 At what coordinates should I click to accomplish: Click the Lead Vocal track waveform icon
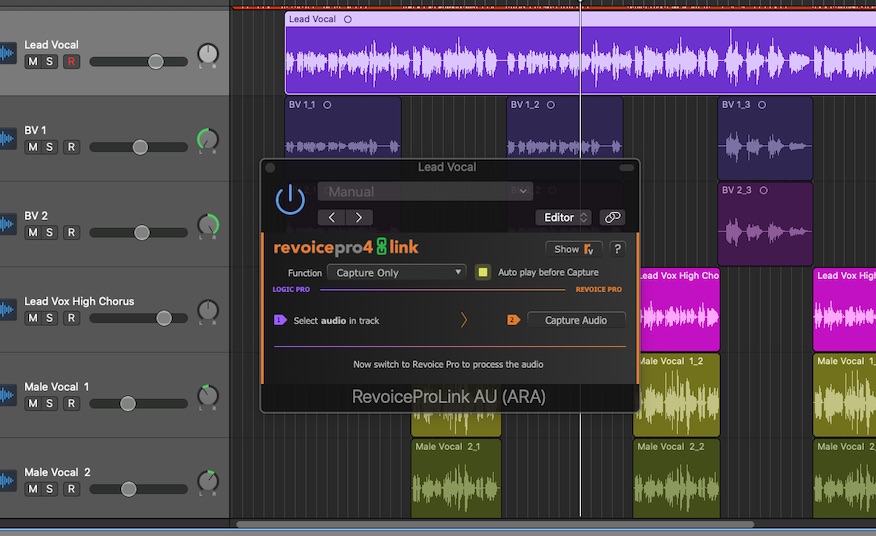coord(8,54)
